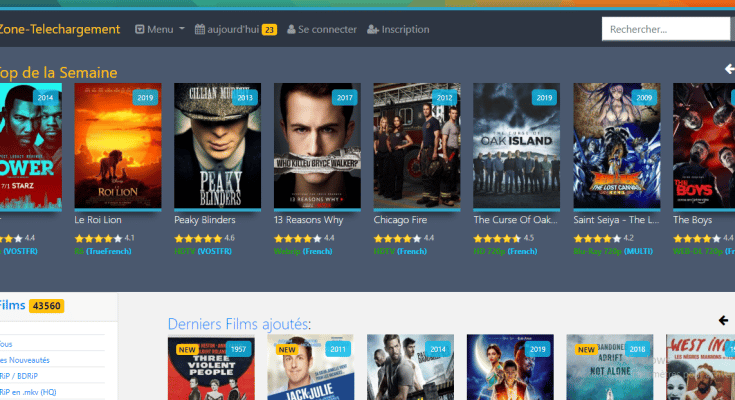Open the Inscription sign-up link
Image resolution: width=735 pixels, height=400 pixels.
pyautogui.click(x=398, y=30)
